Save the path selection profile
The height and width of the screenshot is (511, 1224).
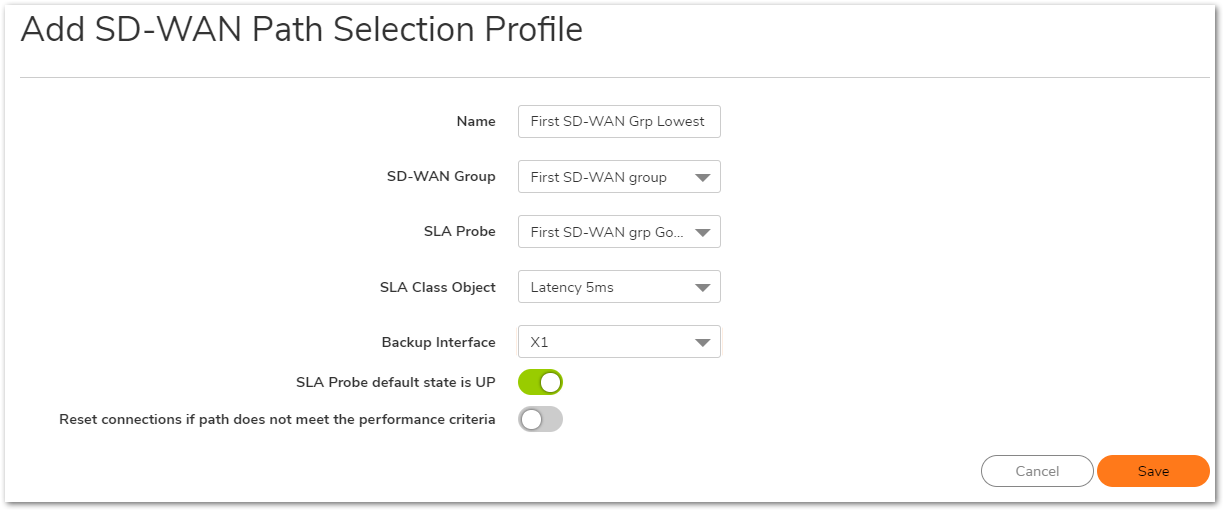(x=1152, y=471)
